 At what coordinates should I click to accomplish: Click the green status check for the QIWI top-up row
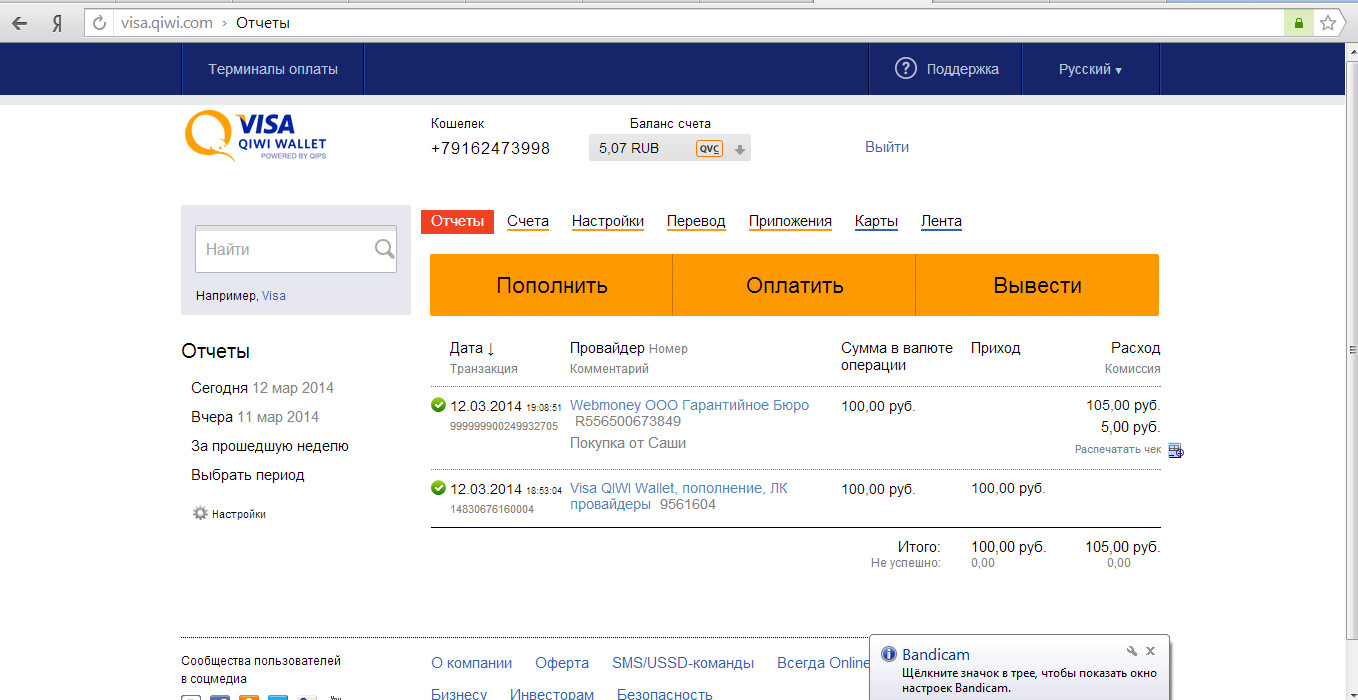(x=438, y=488)
